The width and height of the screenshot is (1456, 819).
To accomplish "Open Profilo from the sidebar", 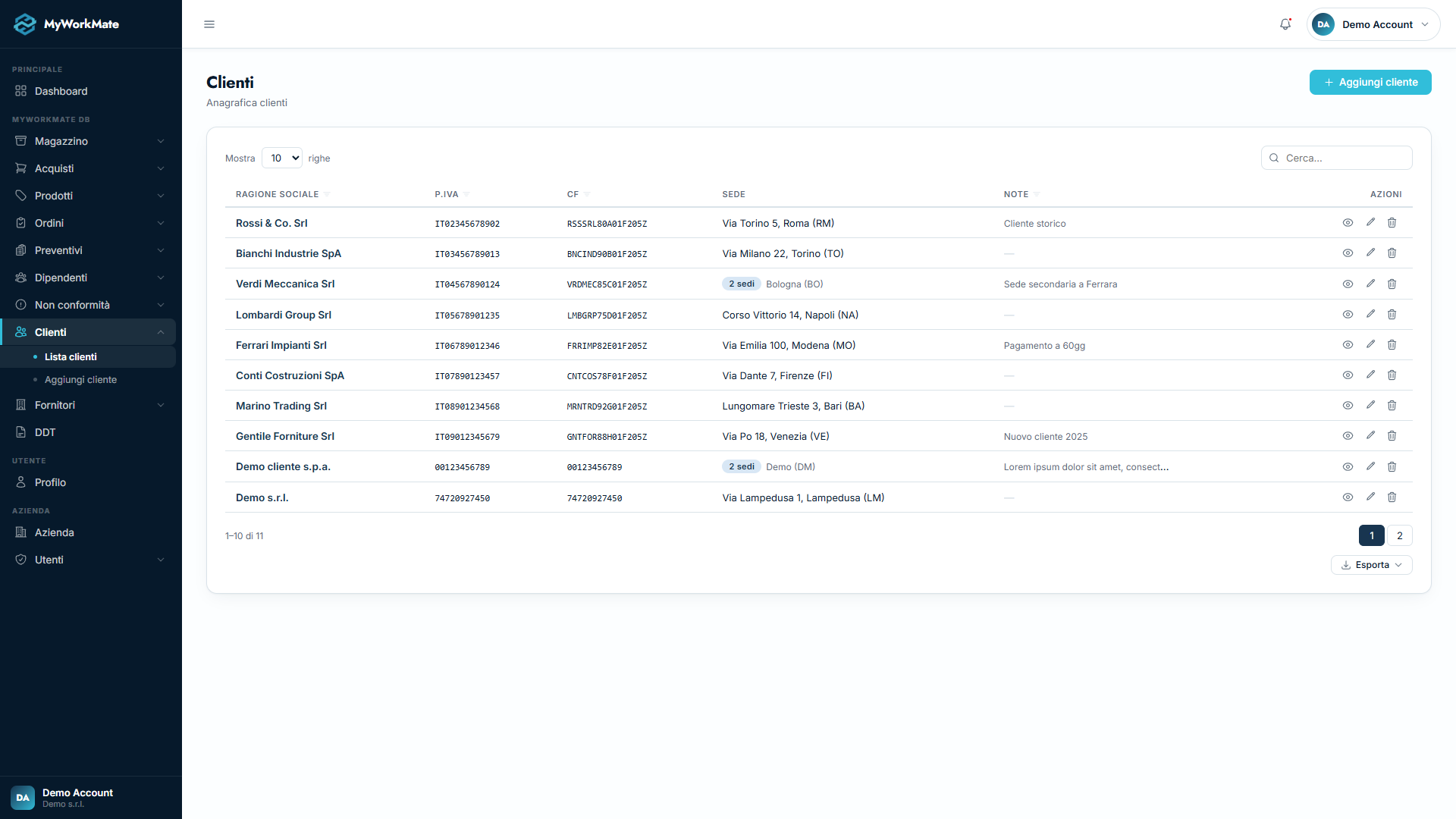I will [x=89, y=482].
